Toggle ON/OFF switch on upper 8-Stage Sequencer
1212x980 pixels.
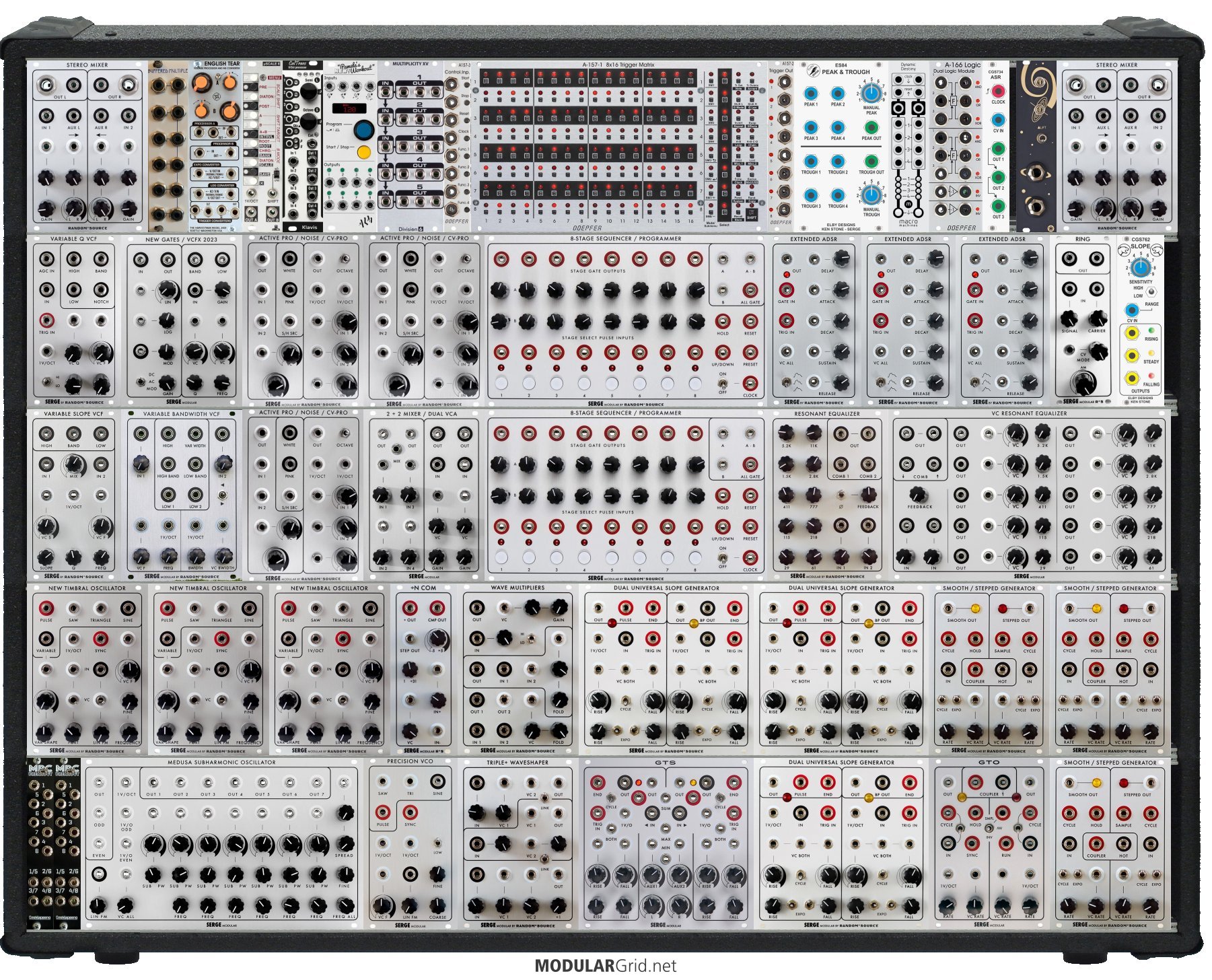click(x=722, y=384)
